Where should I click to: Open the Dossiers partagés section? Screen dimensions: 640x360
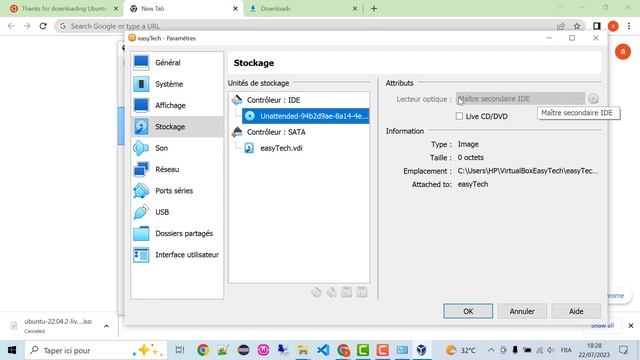pos(177,233)
